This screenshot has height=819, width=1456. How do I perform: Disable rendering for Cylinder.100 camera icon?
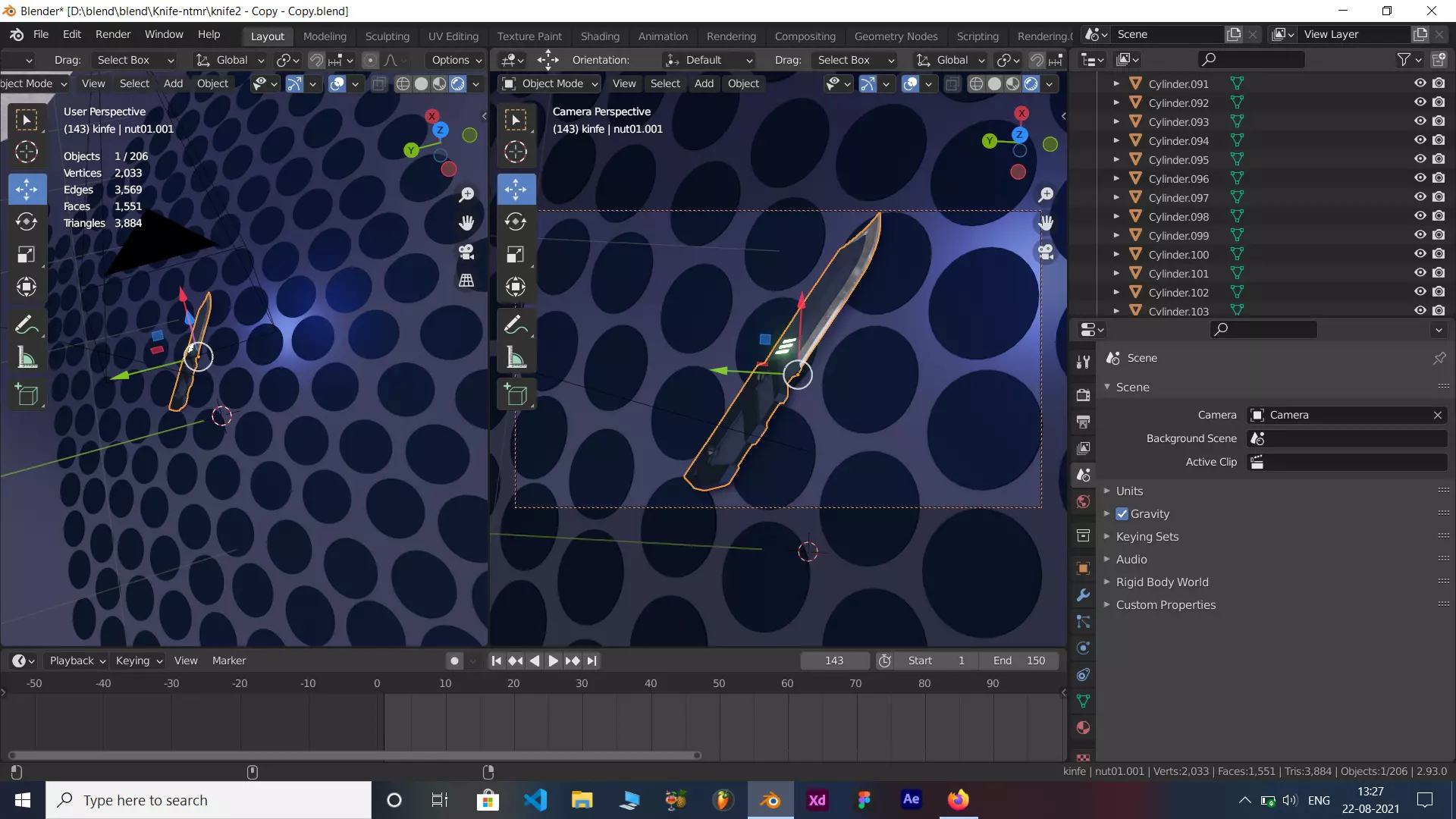pyautogui.click(x=1439, y=254)
